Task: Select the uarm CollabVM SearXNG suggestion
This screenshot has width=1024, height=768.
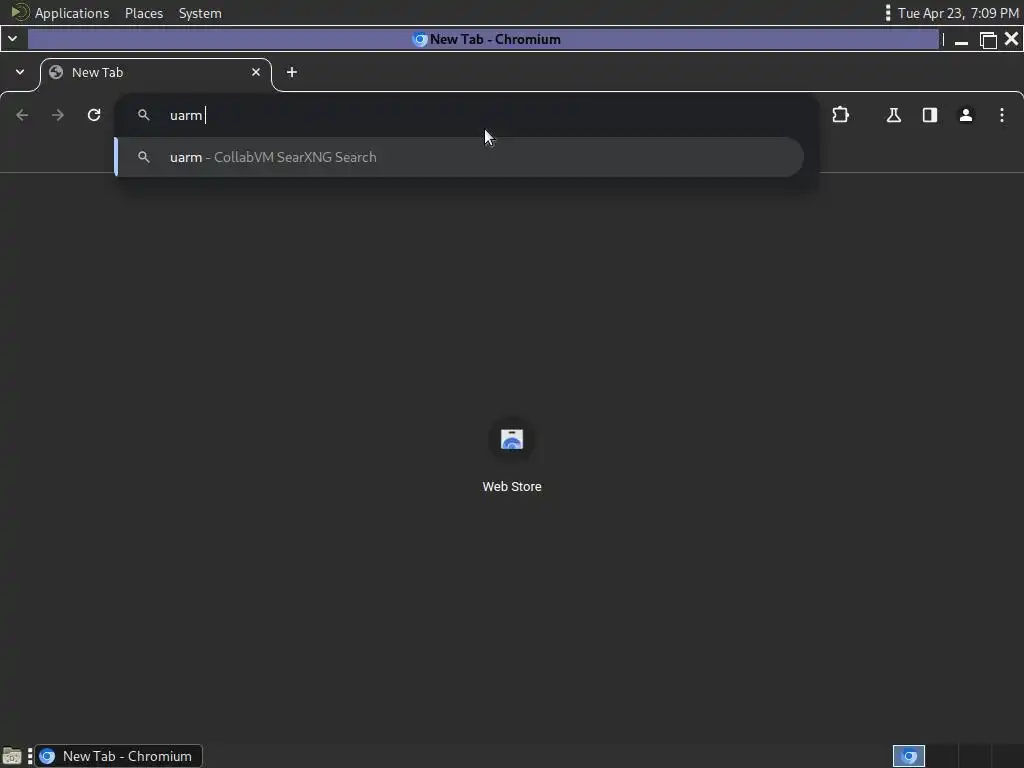Action: point(458,157)
